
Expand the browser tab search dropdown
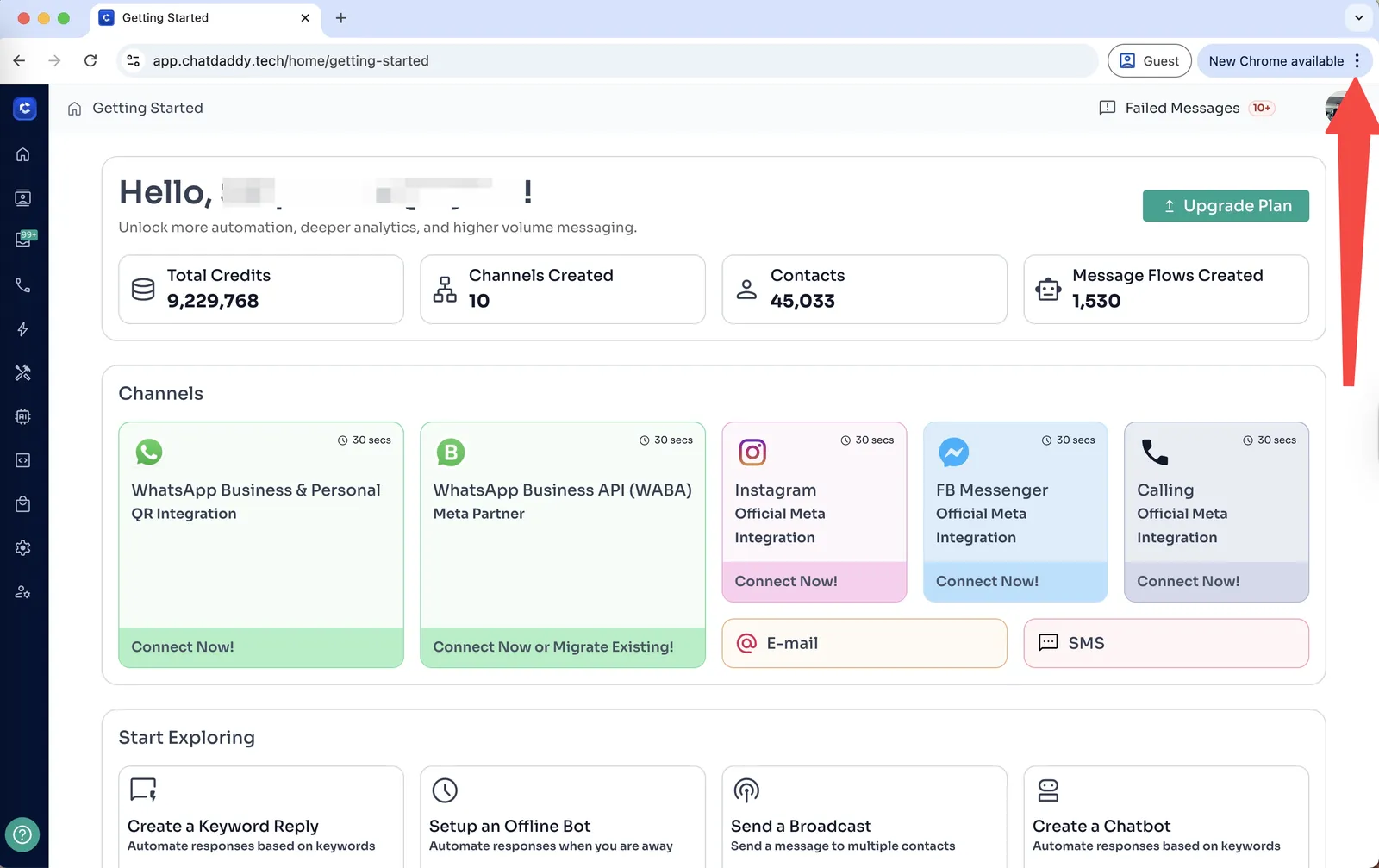(1358, 17)
